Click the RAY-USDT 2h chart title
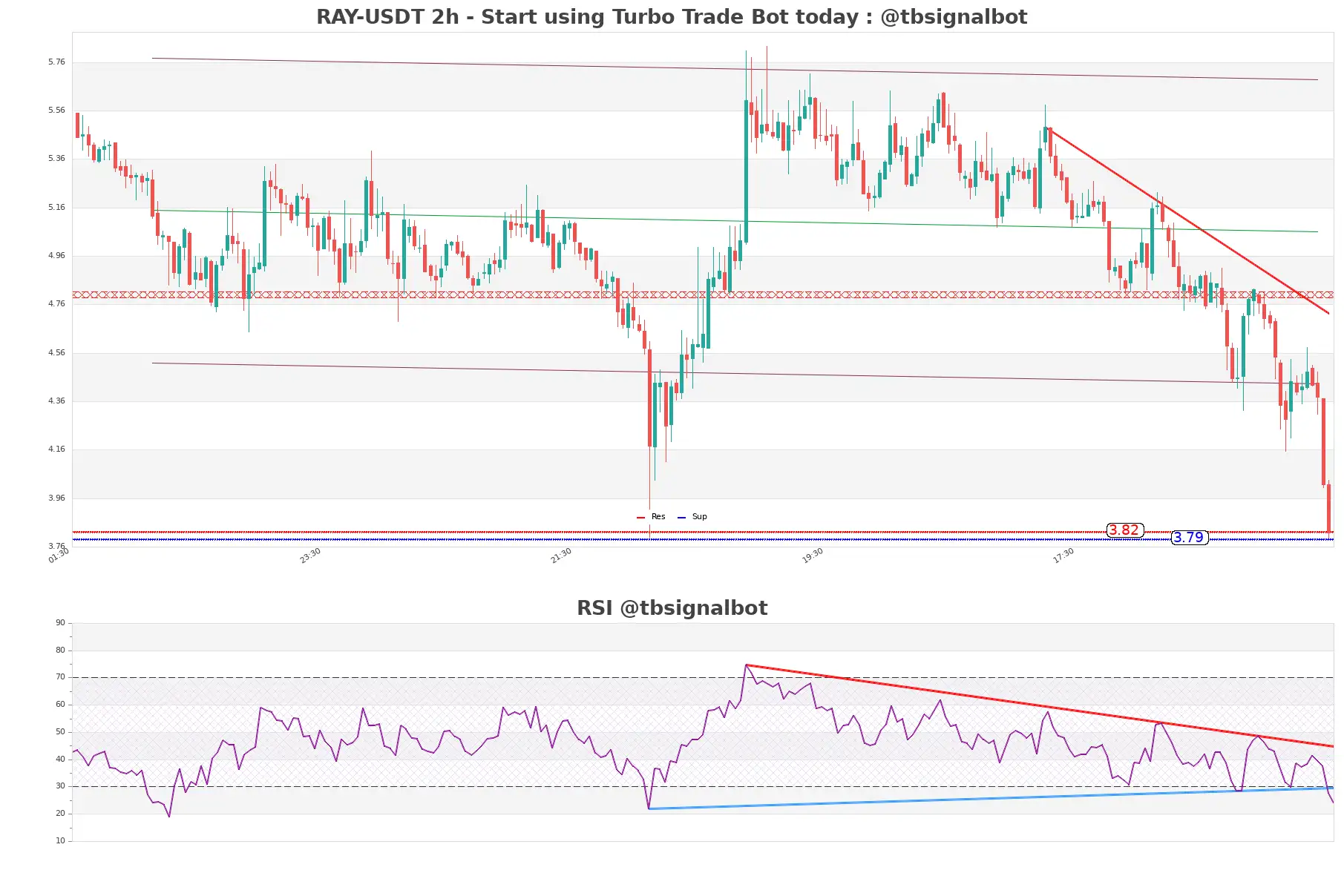The width and height of the screenshot is (1344, 896). point(672,16)
